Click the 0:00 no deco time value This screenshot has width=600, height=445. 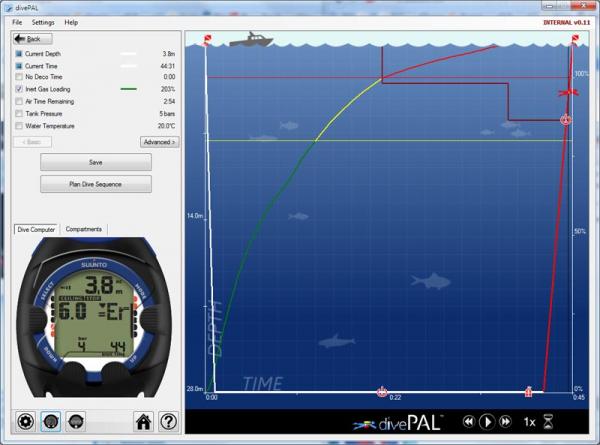pyautogui.click(x=169, y=77)
